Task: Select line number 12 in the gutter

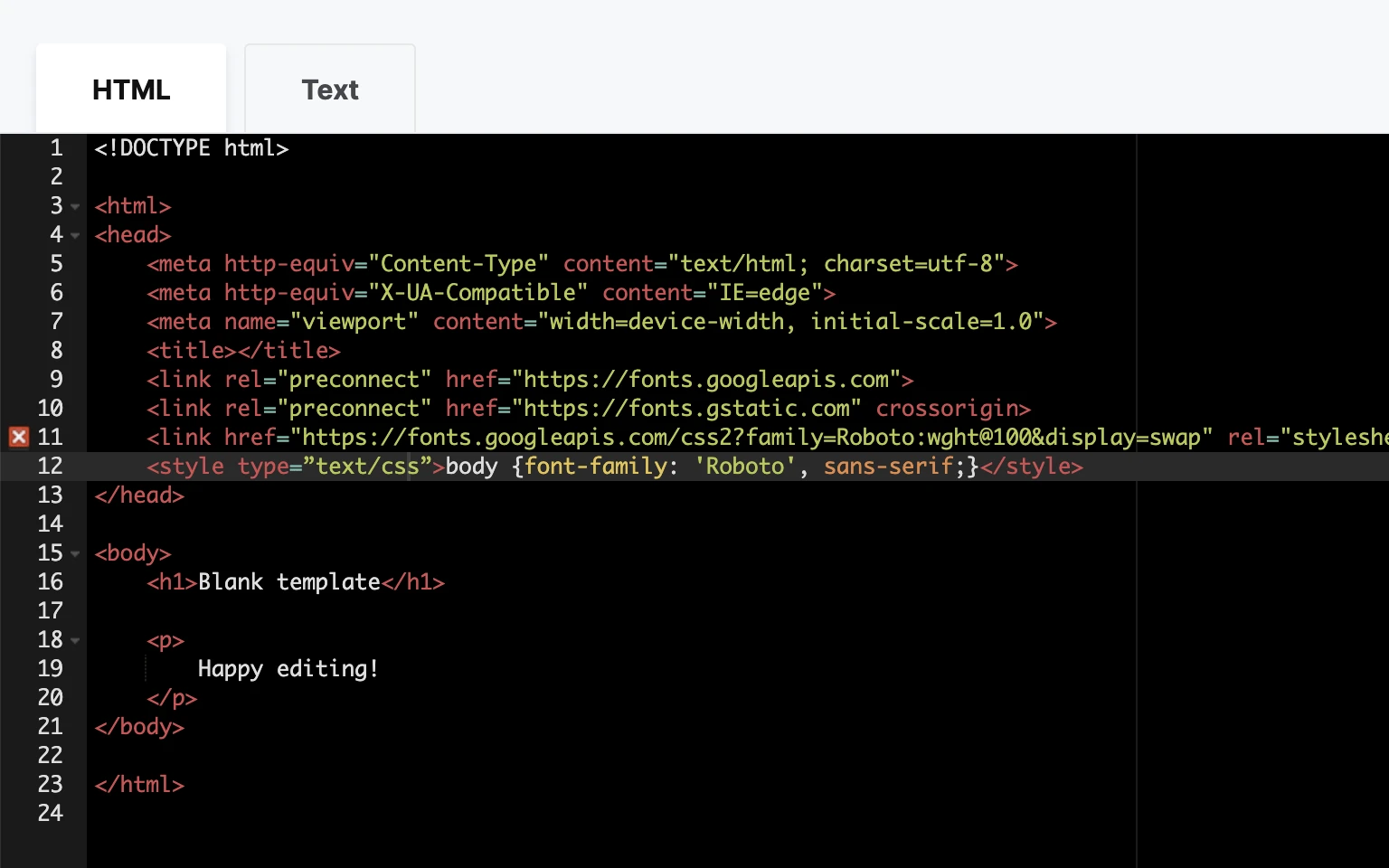Action: tap(50, 467)
